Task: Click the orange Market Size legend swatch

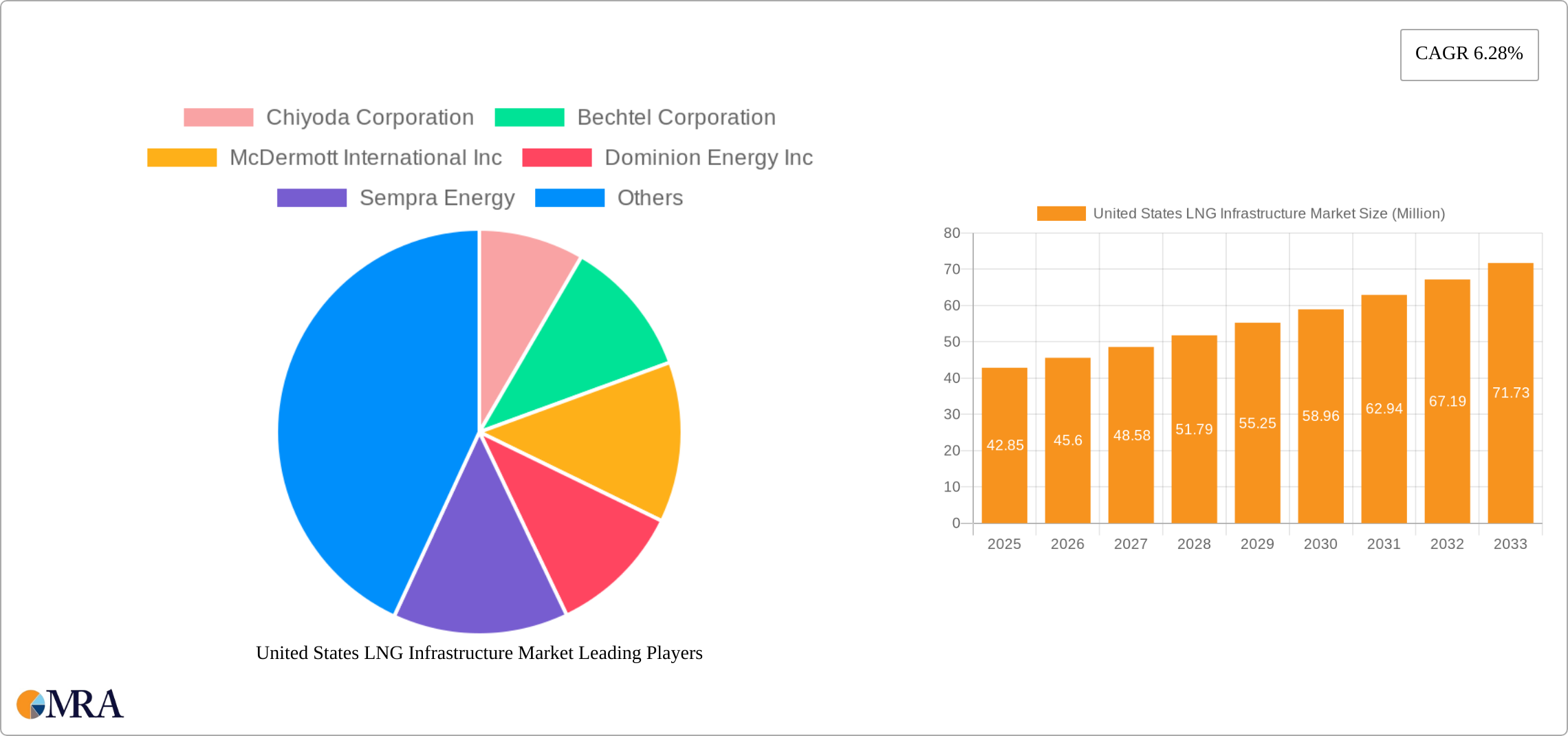Action: tap(1061, 214)
